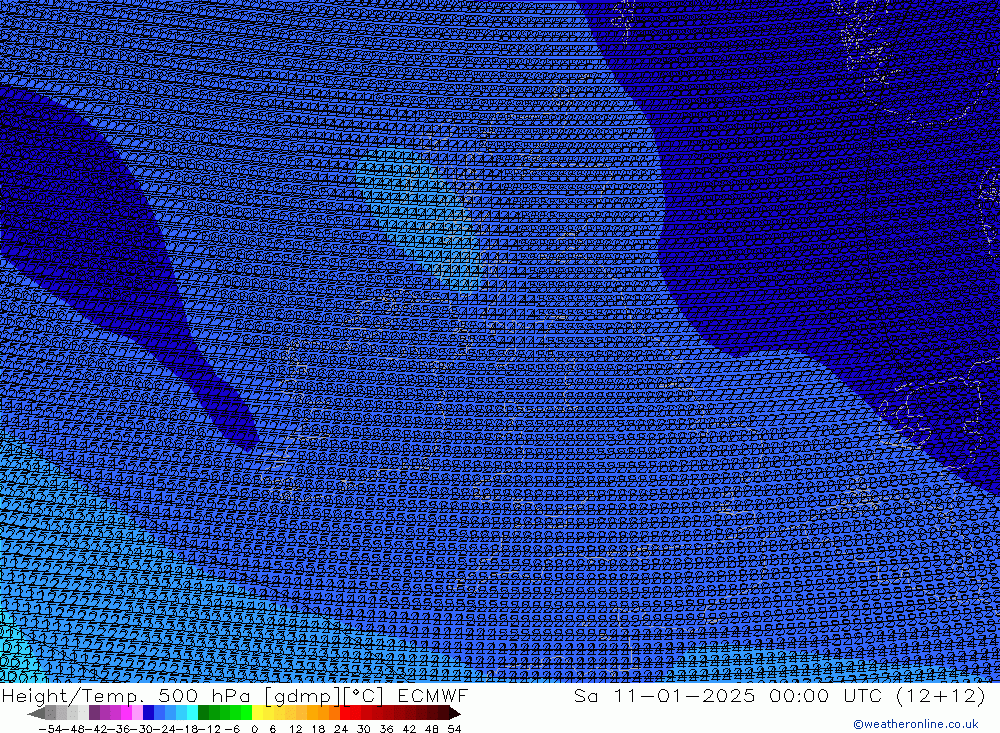Click the [gdmp] unit label

290,696
